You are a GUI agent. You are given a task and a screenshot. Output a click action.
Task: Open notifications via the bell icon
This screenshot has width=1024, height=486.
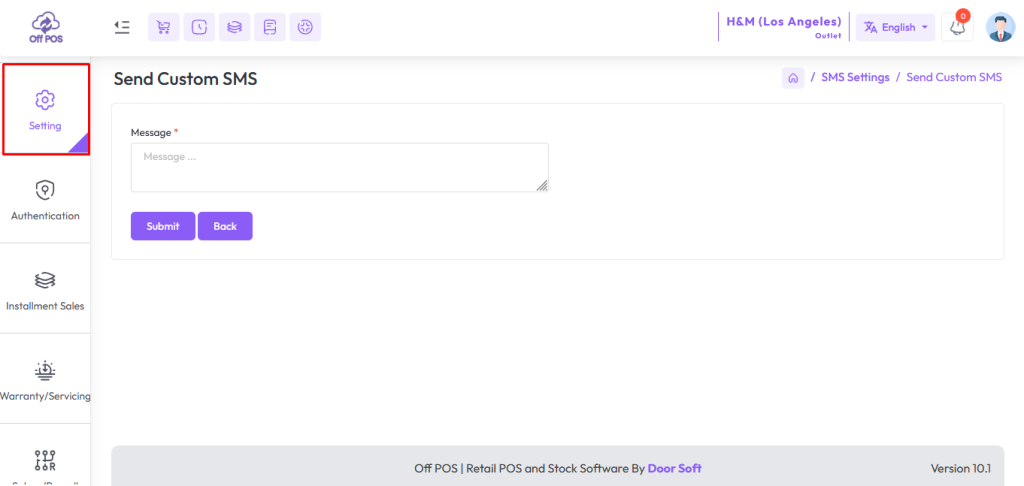tap(957, 27)
